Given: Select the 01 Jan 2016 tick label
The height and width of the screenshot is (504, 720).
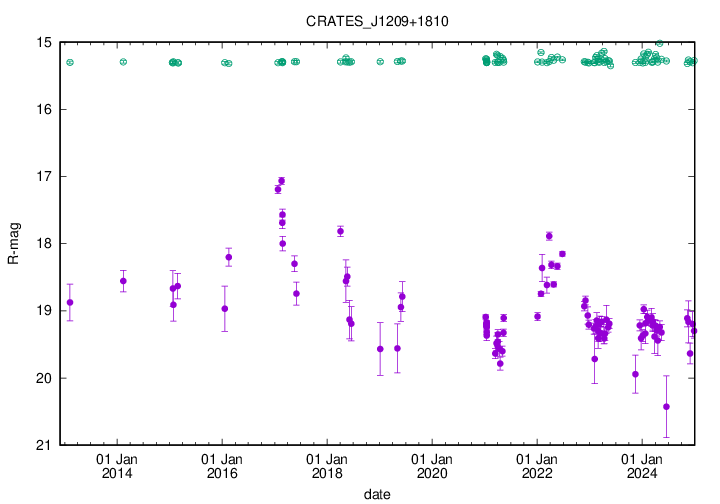Looking at the screenshot, I should (222, 466).
